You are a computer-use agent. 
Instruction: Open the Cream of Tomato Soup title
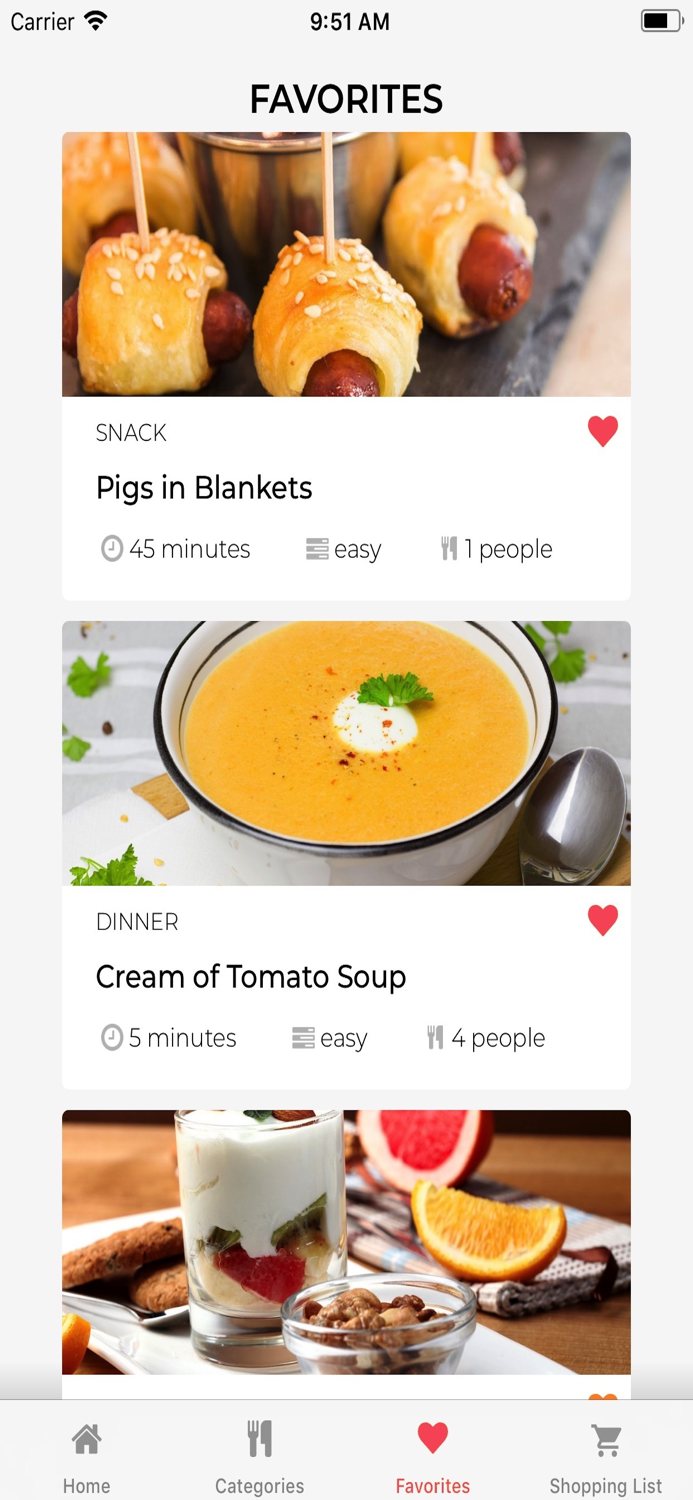pos(251,977)
